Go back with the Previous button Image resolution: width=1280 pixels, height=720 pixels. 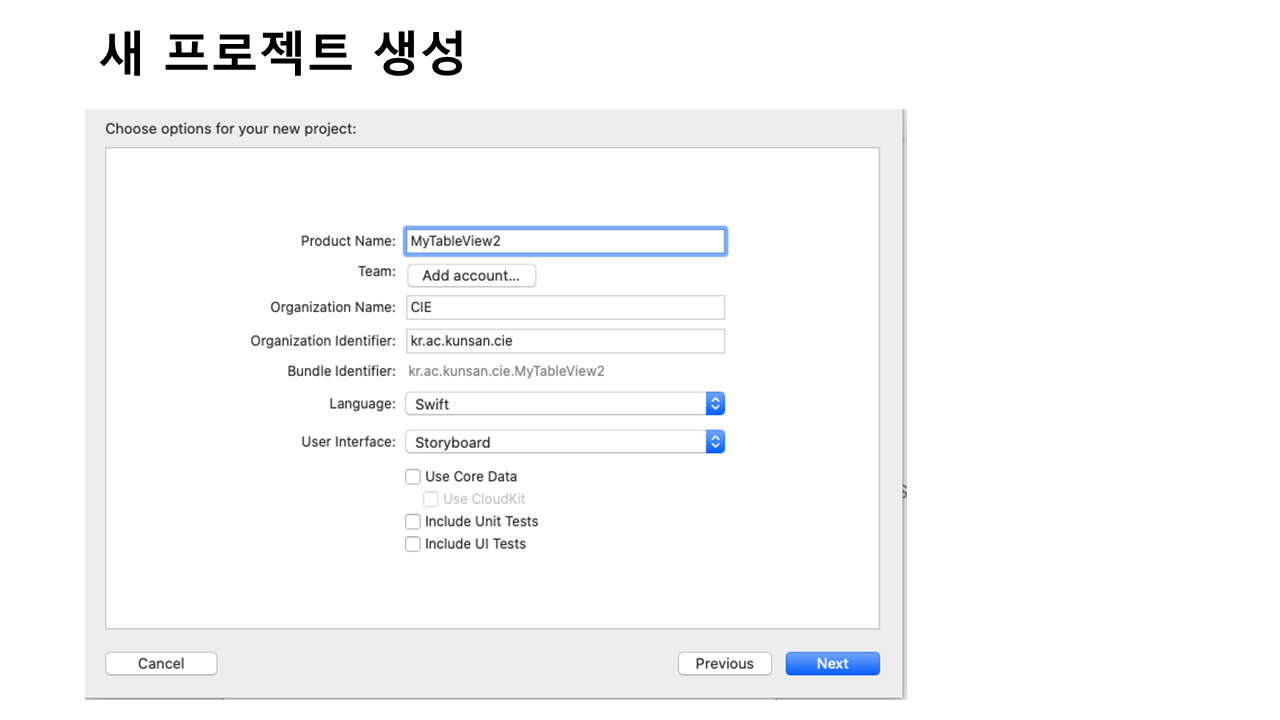click(724, 664)
